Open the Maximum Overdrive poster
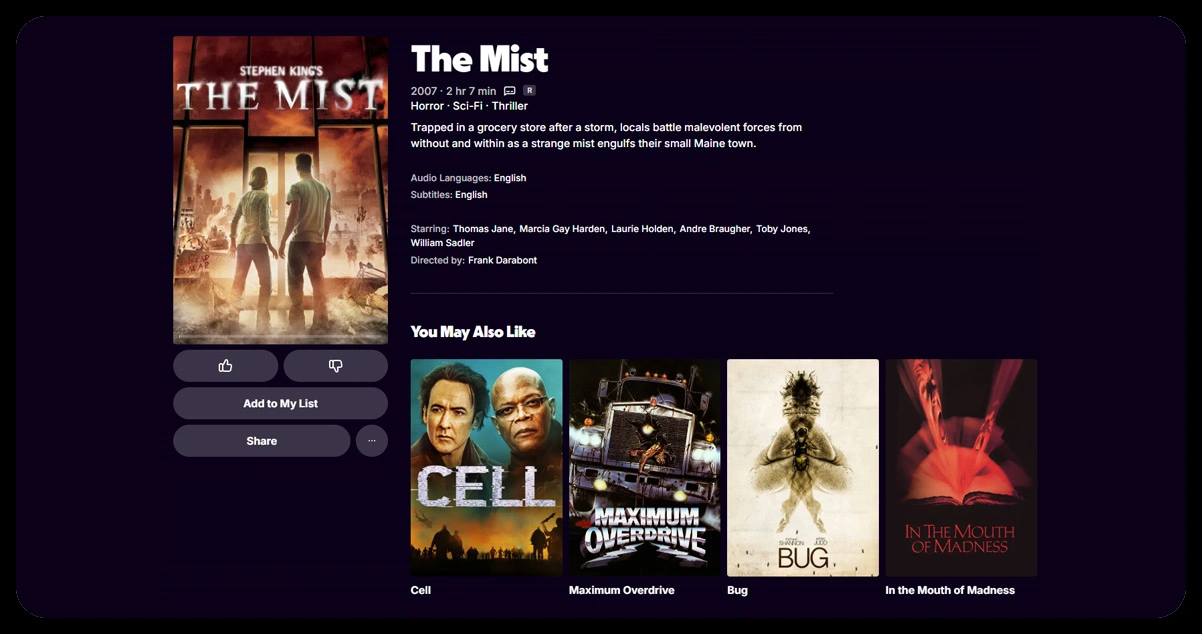This screenshot has width=1202, height=634. pyautogui.click(x=644, y=467)
